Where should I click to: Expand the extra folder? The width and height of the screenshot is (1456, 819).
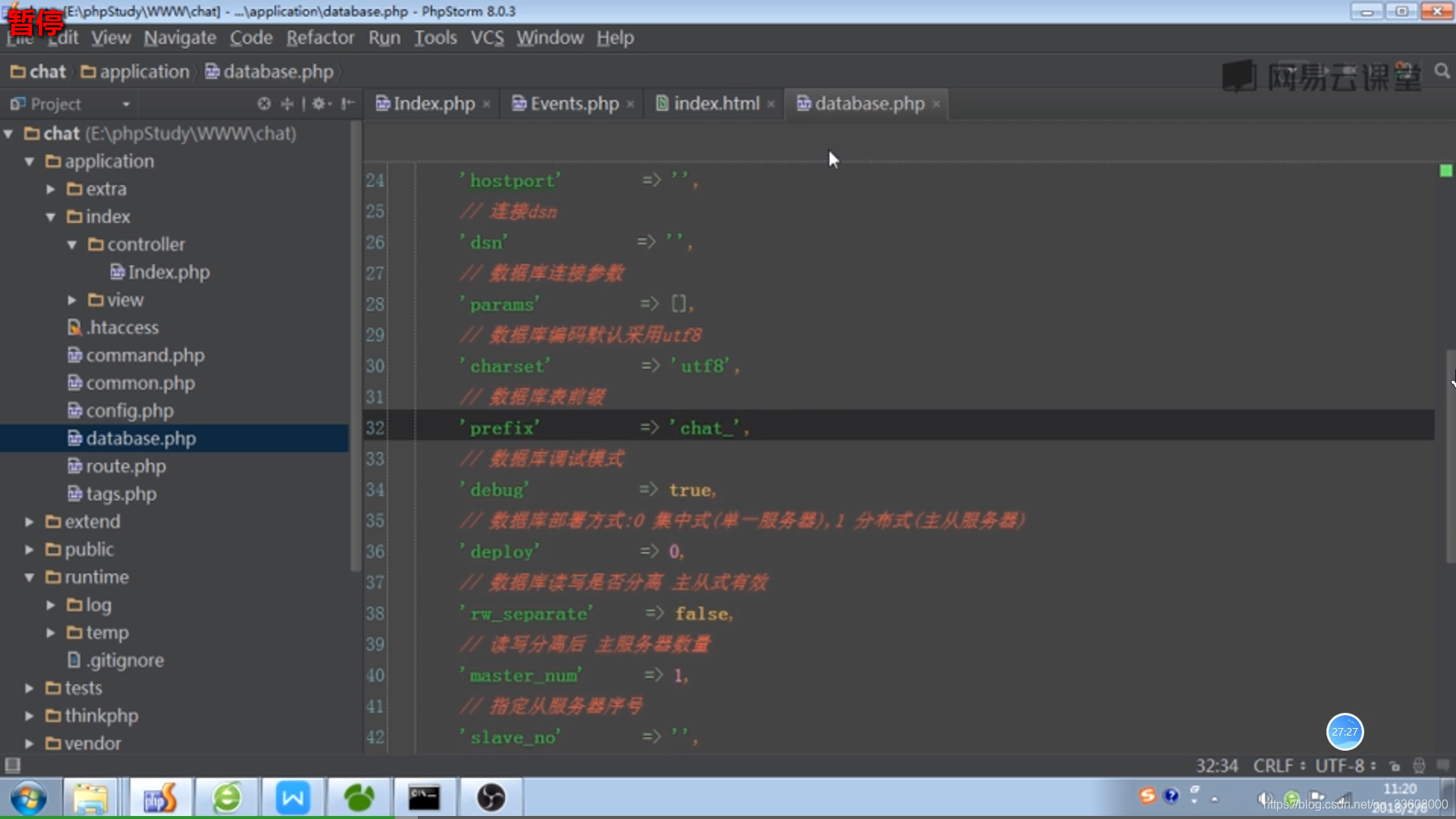(51, 190)
